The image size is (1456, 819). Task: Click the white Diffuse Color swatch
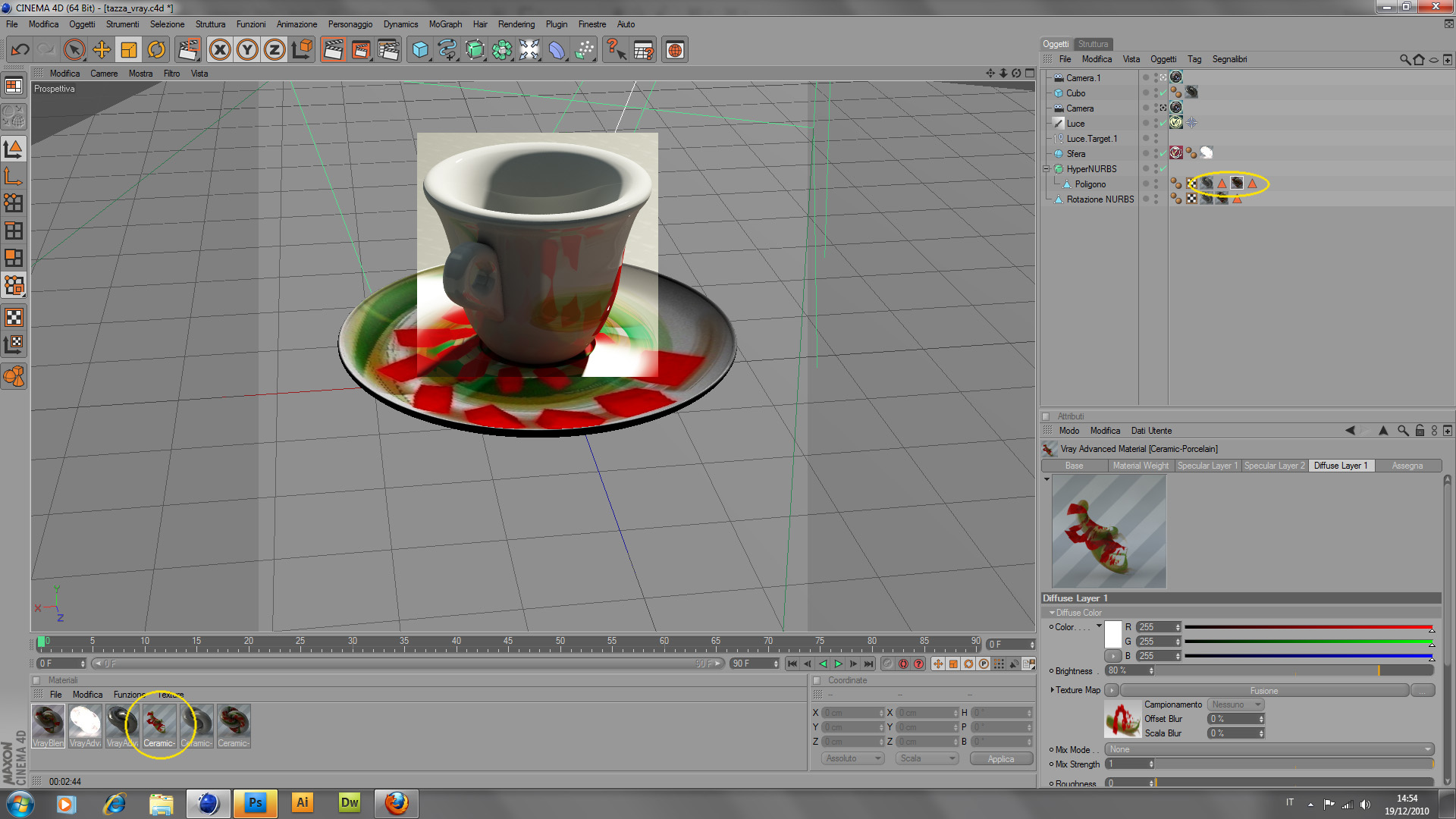coord(1113,634)
